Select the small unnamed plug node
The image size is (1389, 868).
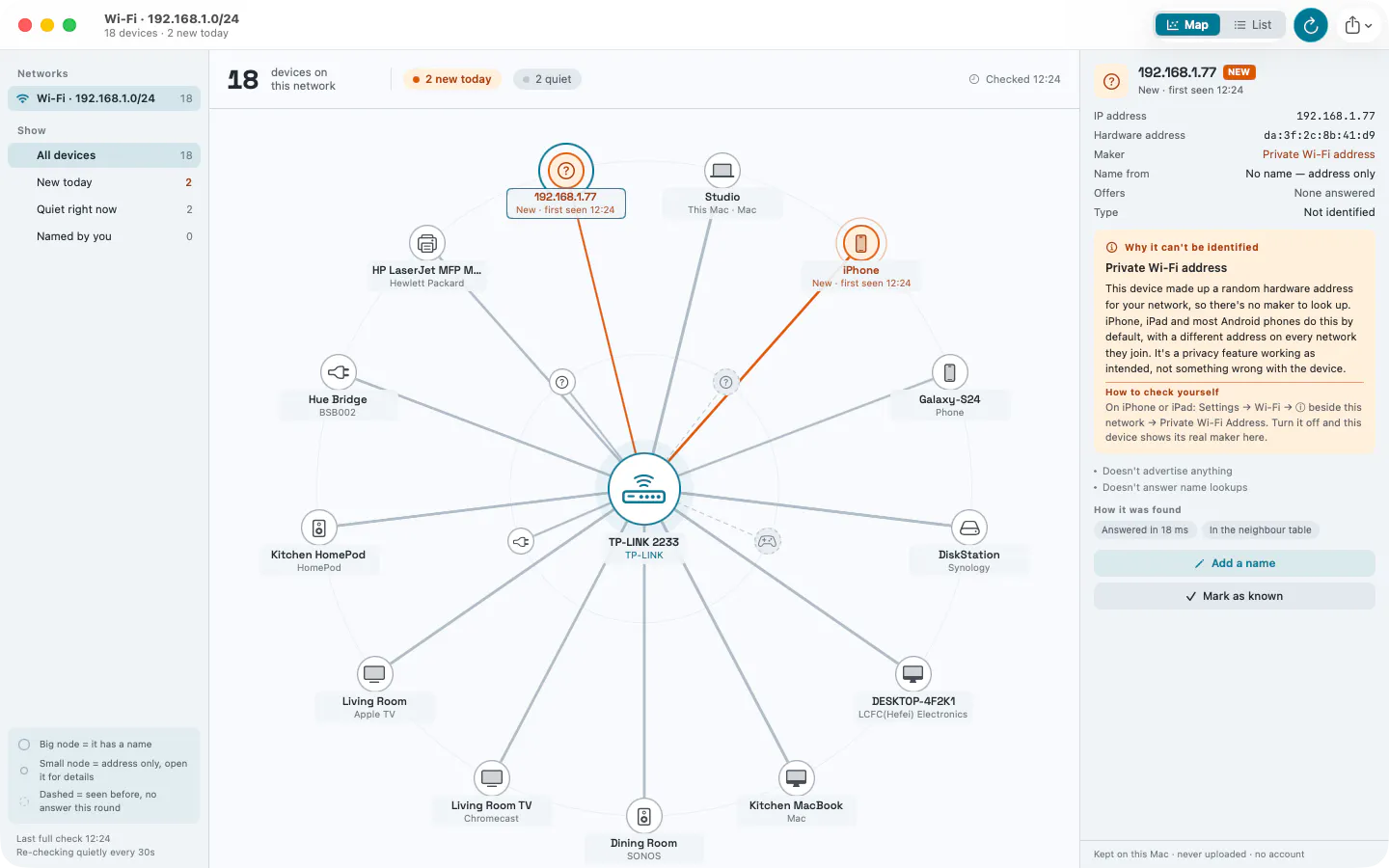click(521, 541)
